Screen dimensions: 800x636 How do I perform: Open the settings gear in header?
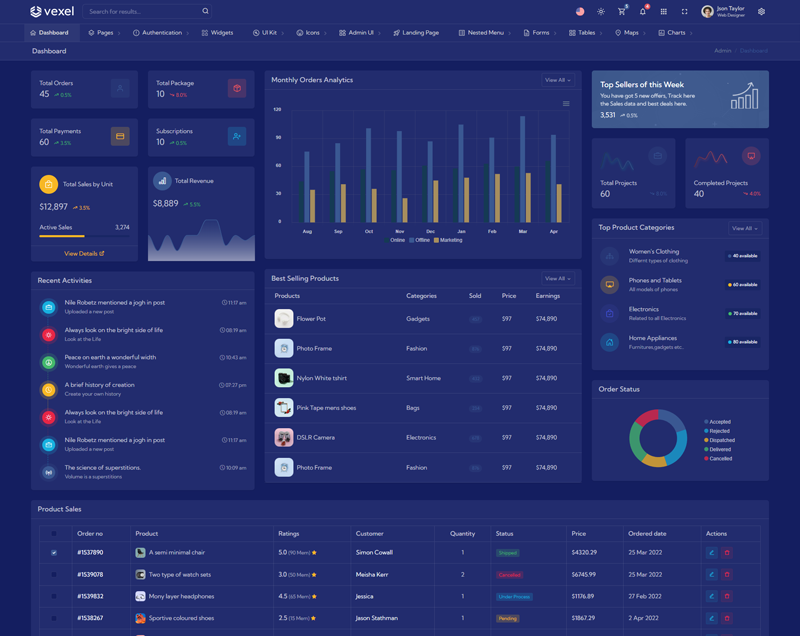pos(761,12)
